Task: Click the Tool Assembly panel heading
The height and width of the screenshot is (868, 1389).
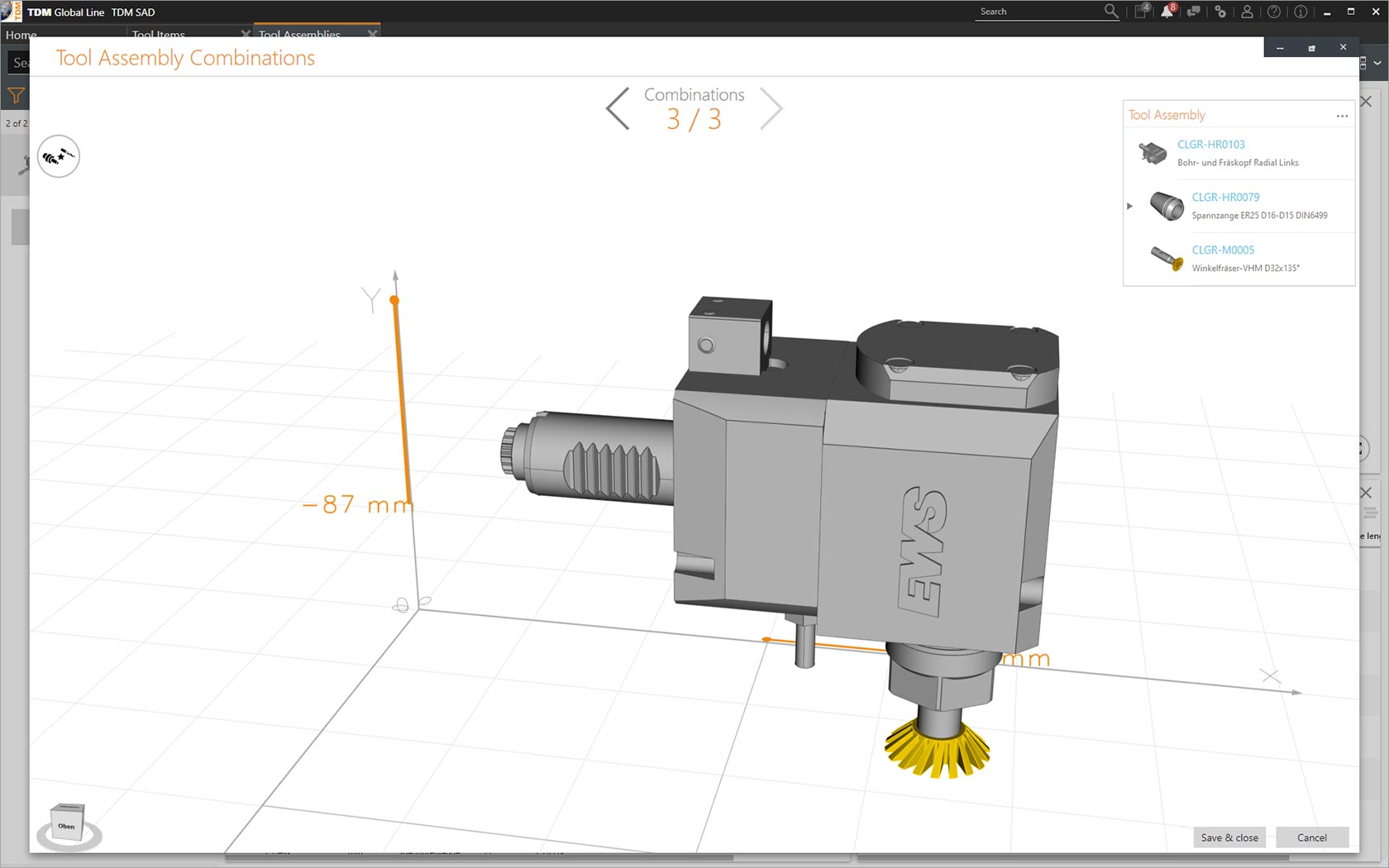Action: (x=1167, y=115)
